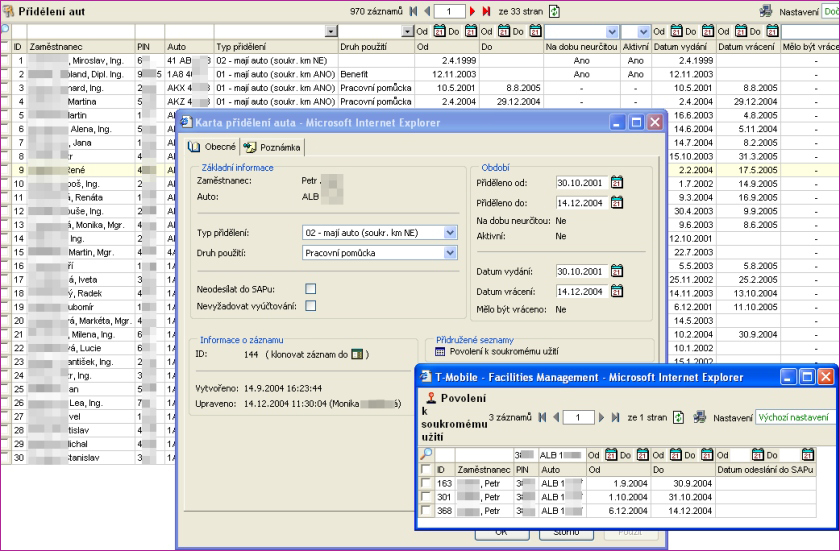The height and width of the screenshot is (551, 840).
Task: Refresh the Povolení k soukromému užití list
Action: (x=681, y=415)
